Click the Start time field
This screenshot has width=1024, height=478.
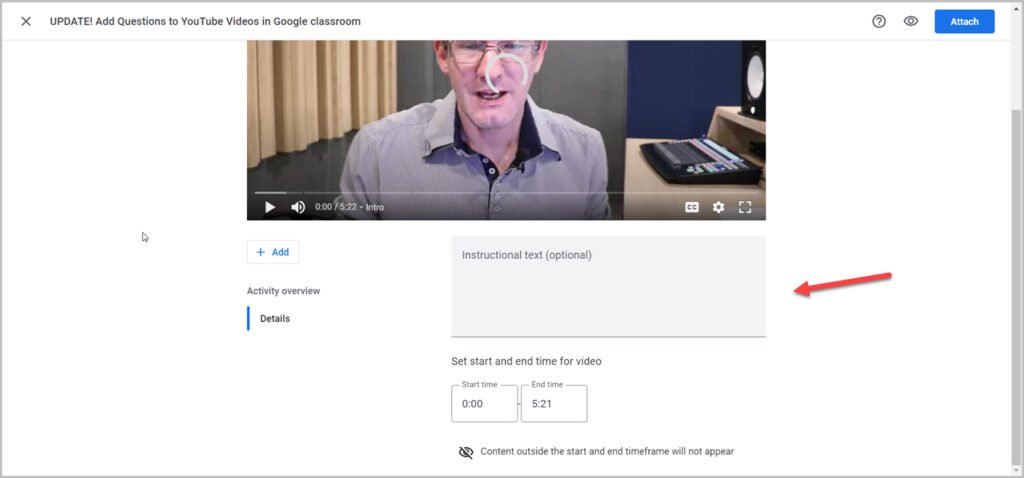(x=484, y=404)
